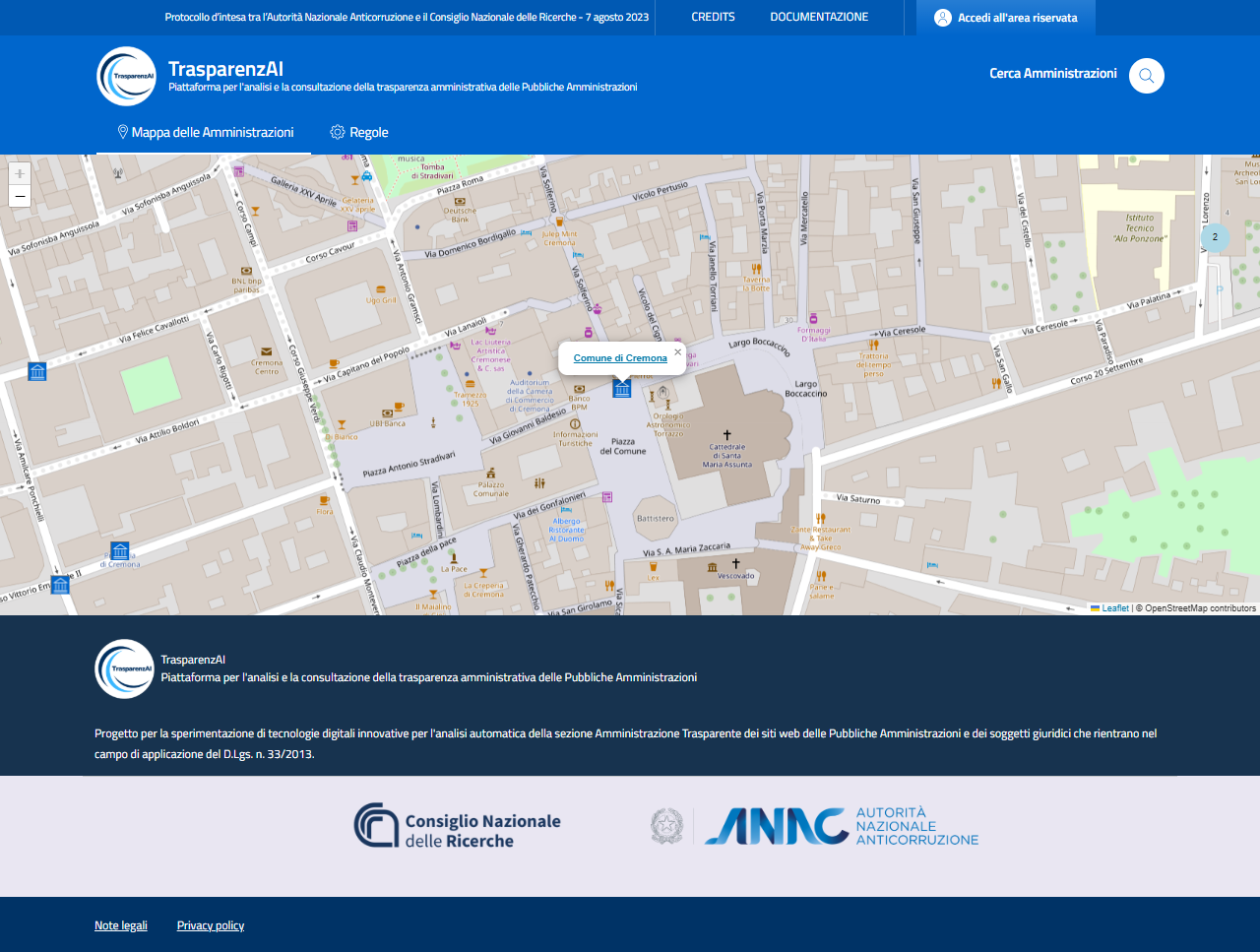Select the building marker near Via Felice Cavallotti

[37, 371]
